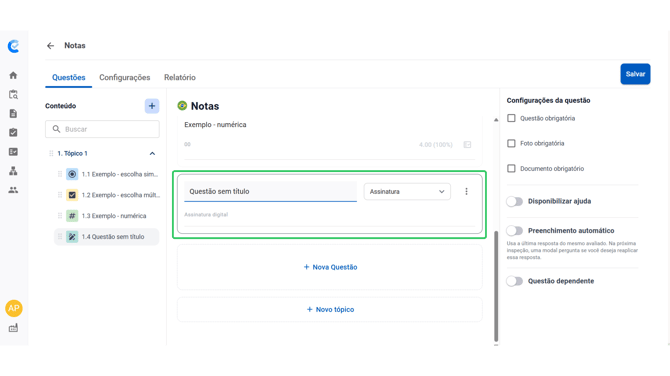This screenshot has width=670, height=376.
Task: Enable Disponibilizar ajuda switch
Action: point(514,201)
